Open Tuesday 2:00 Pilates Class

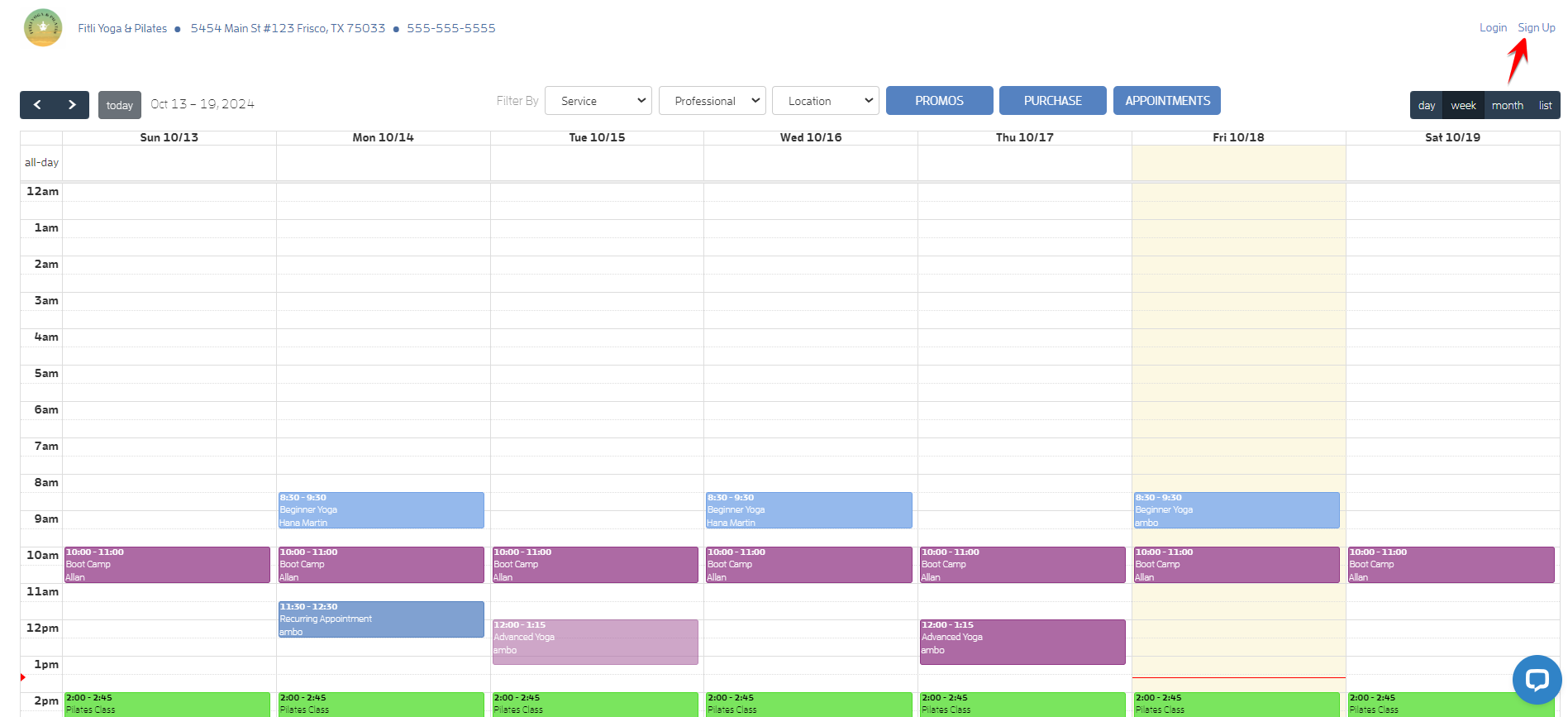pyautogui.click(x=595, y=705)
